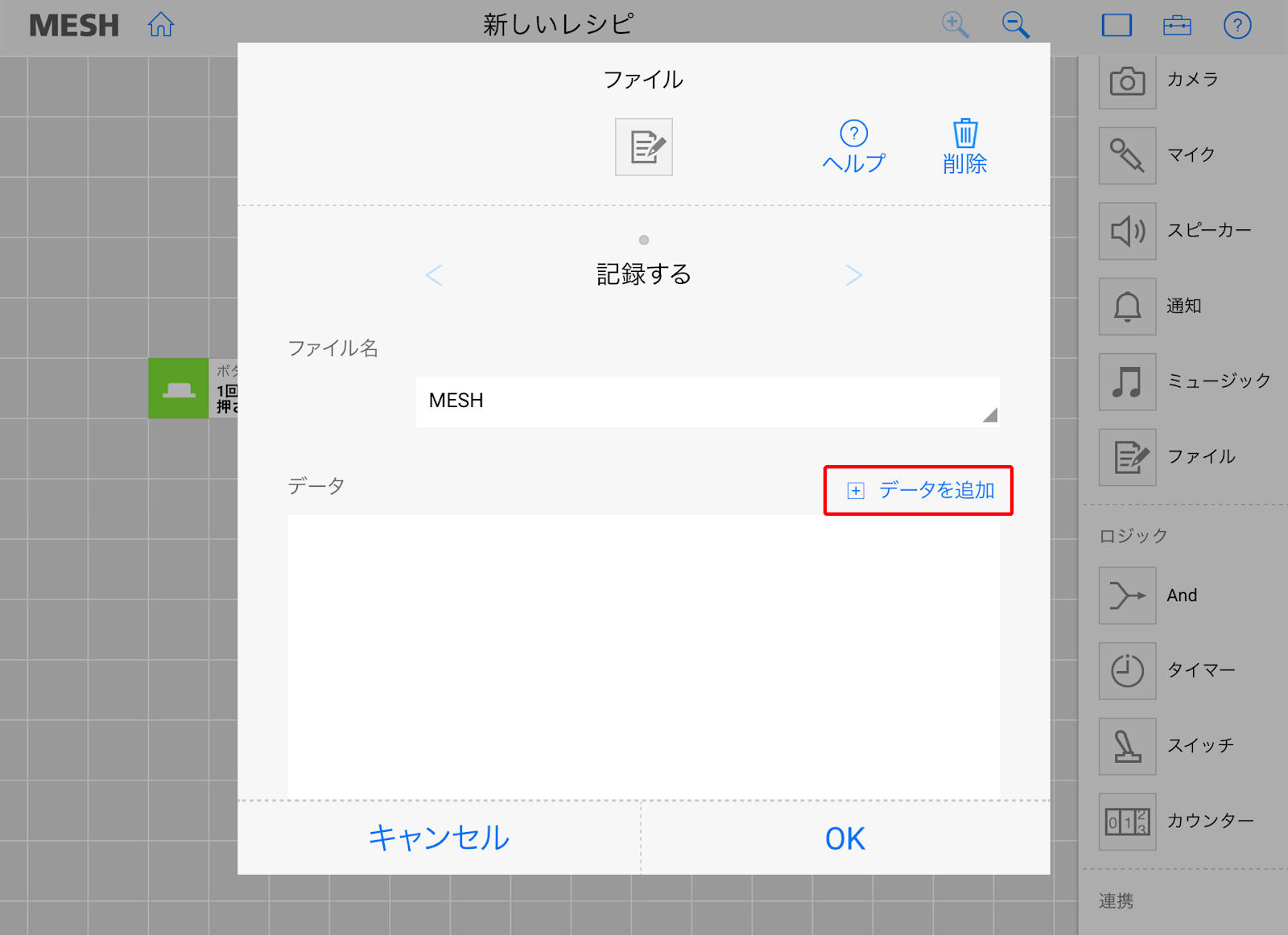This screenshot has width=1288, height=935.
Task: Select the Camera (カメラ) tag icon
Action: click(1127, 80)
